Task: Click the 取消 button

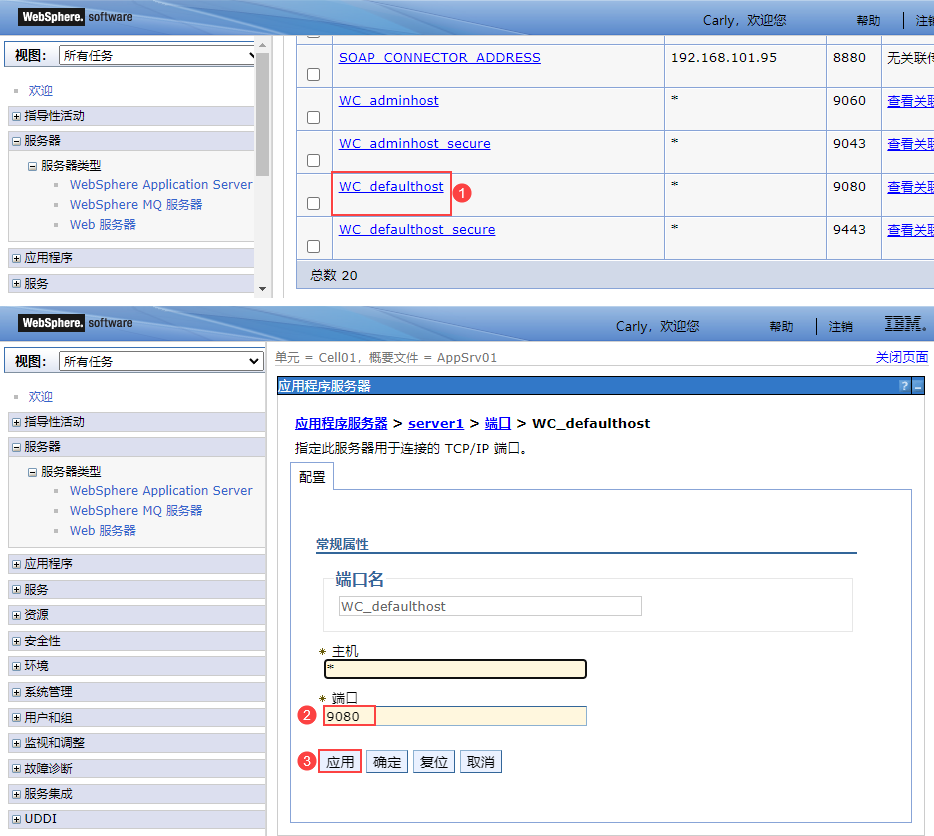Action: point(480,762)
